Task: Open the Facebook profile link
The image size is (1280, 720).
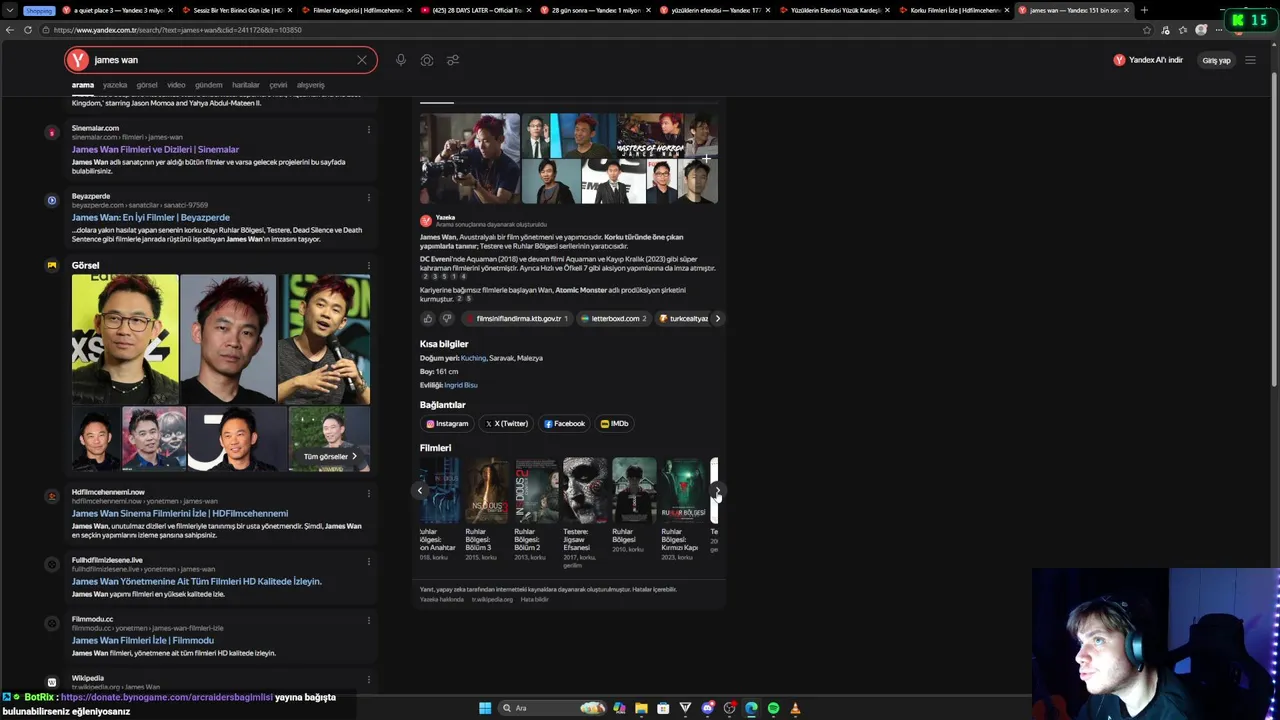Action: [x=564, y=424]
